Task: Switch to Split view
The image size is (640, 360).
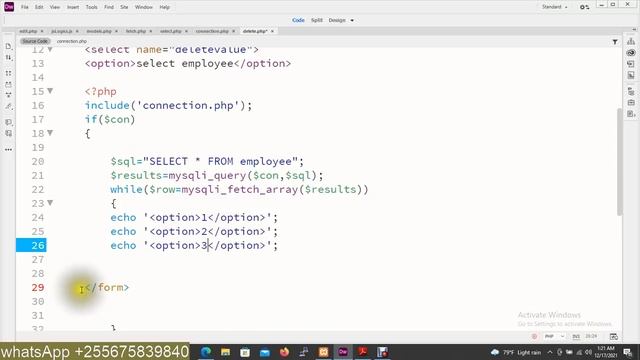Action: 317,20
